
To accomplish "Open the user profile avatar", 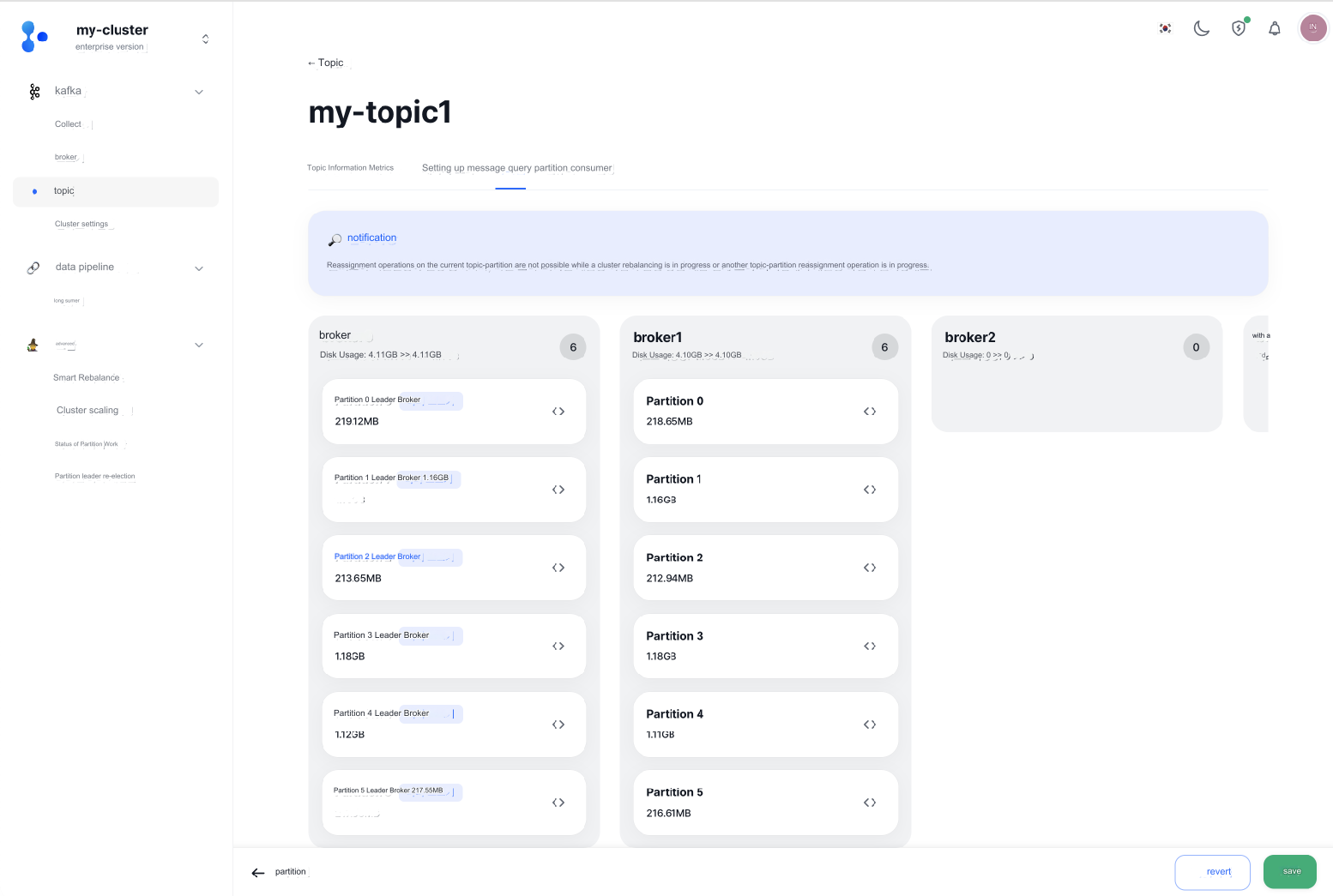I will tap(1312, 28).
